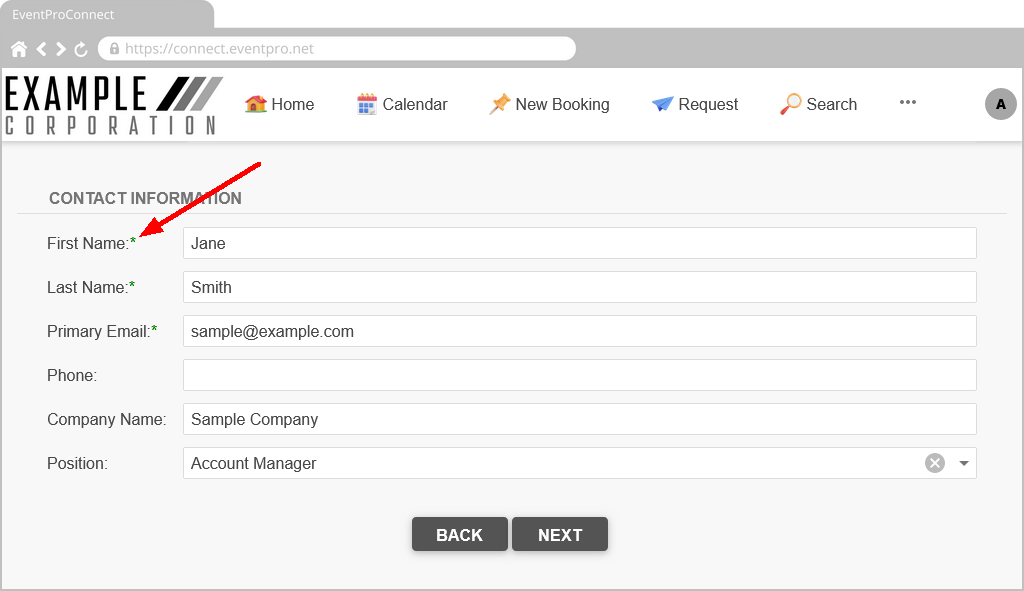Select the EventProConnect browser tab
1024x591 pixels.
click(107, 14)
